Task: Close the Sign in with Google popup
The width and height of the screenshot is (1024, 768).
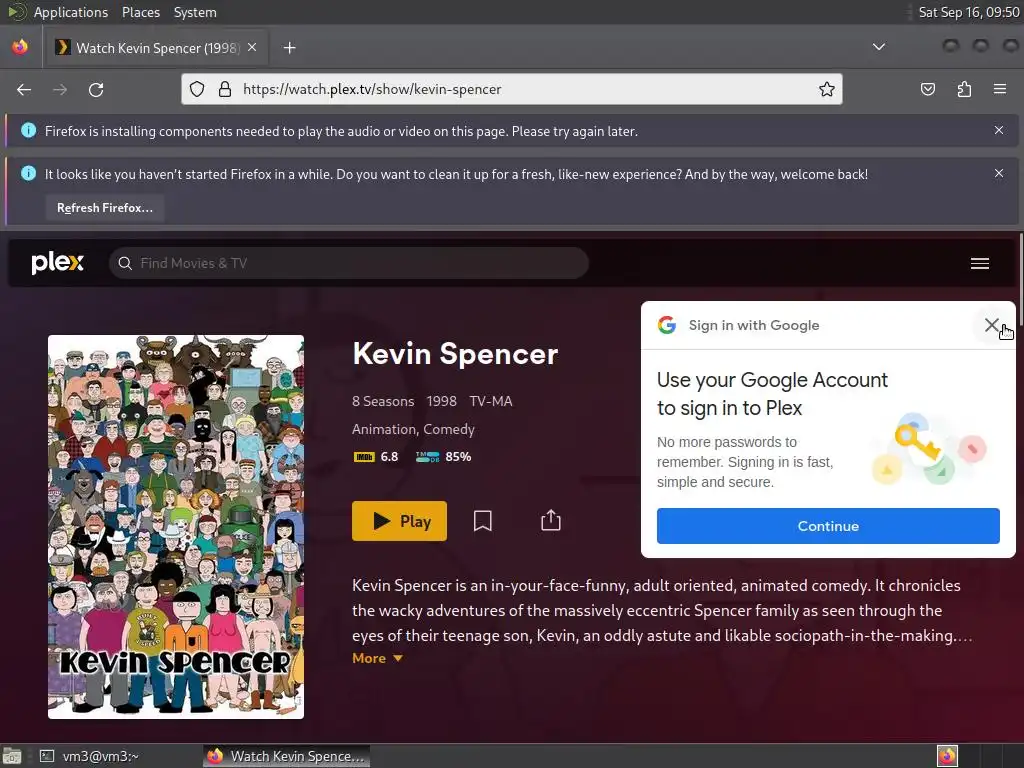Action: [991, 325]
